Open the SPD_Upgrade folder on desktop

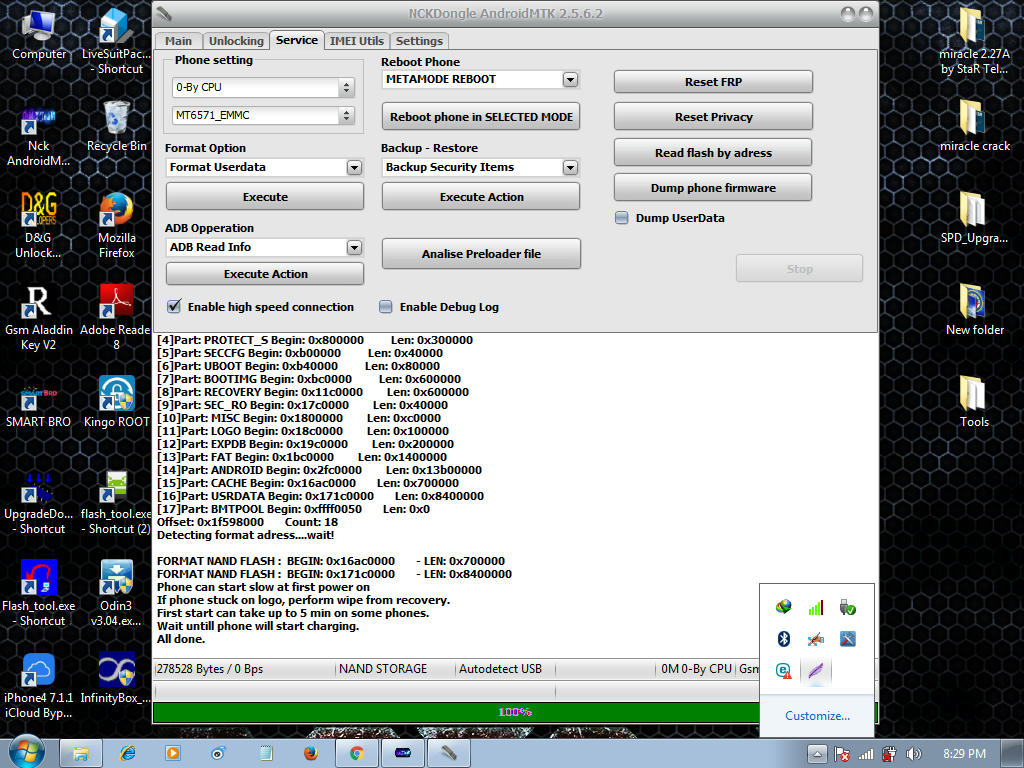click(x=974, y=219)
